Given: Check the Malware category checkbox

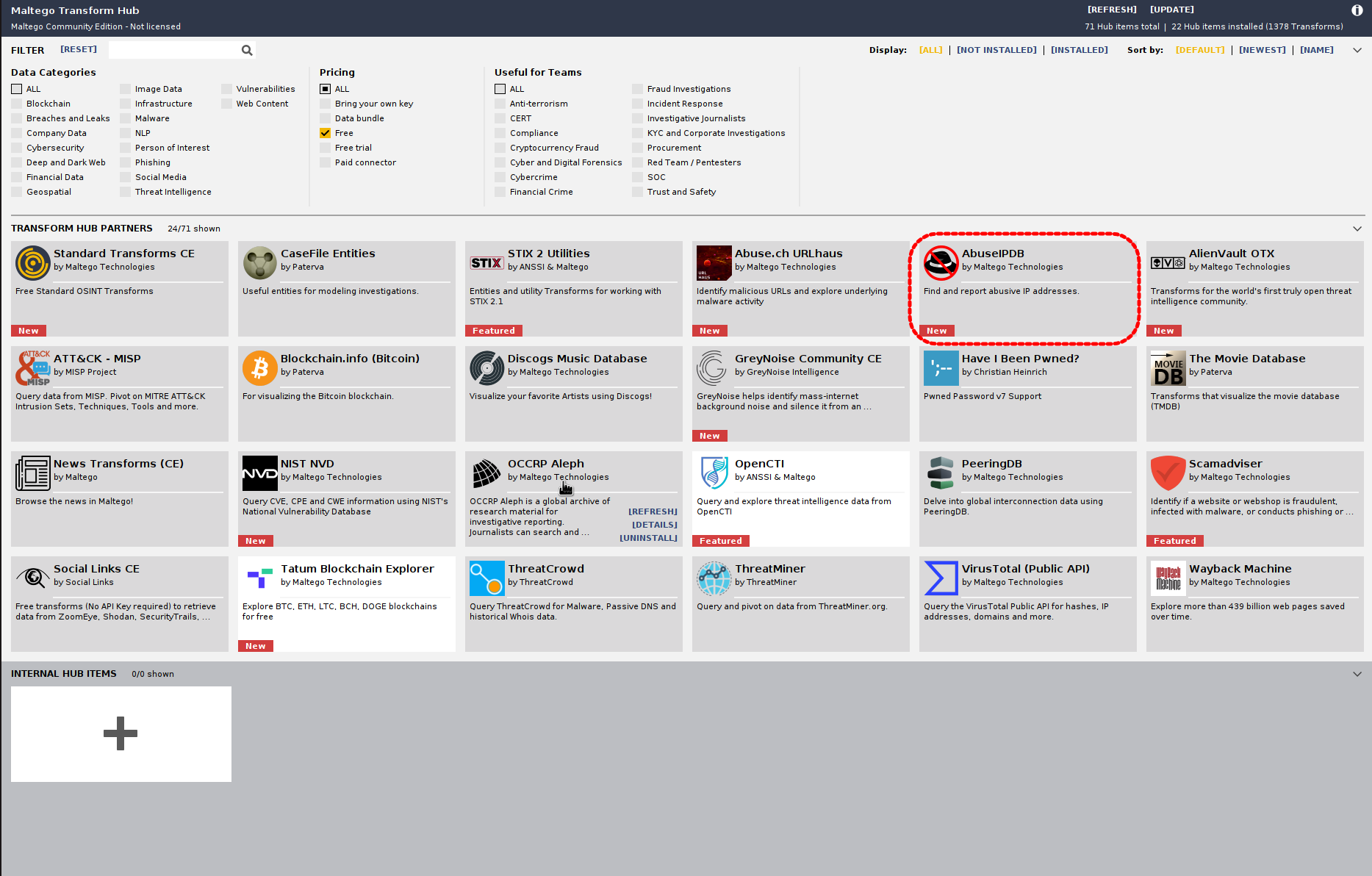Looking at the screenshot, I should [x=125, y=118].
